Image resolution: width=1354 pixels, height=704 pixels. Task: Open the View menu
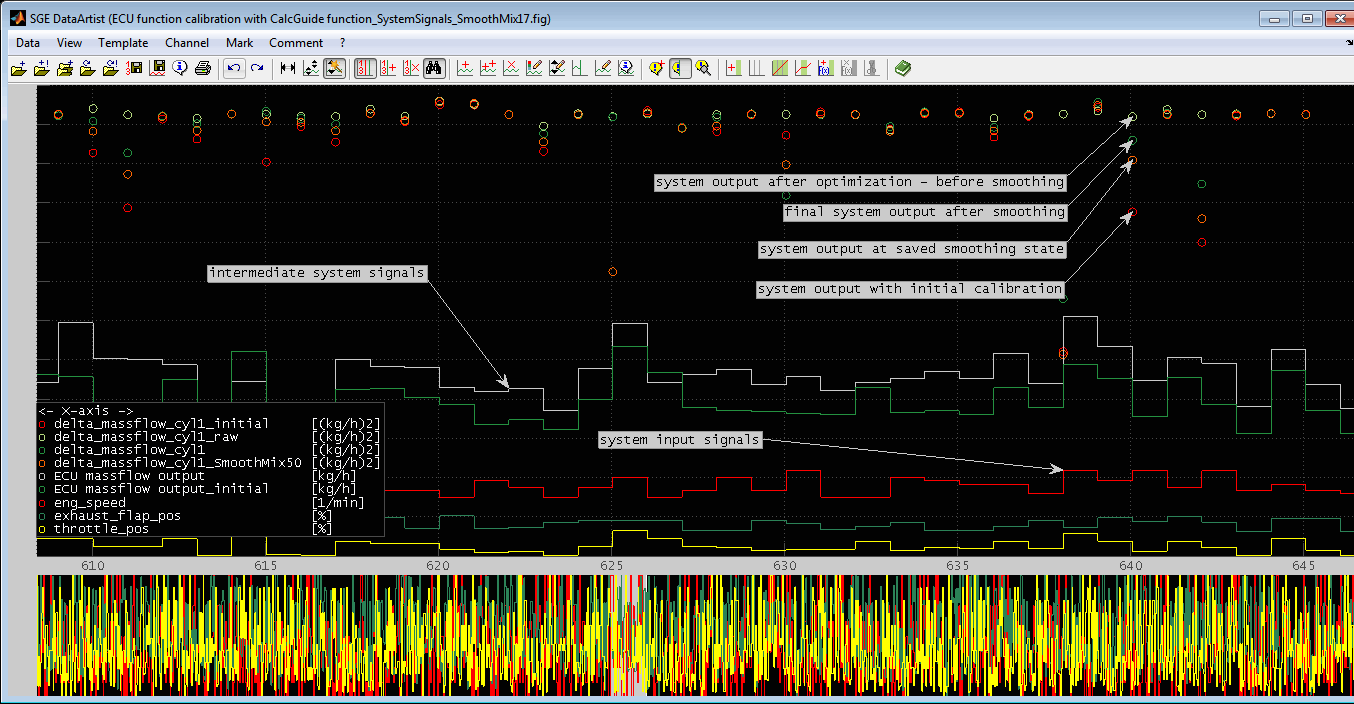70,43
